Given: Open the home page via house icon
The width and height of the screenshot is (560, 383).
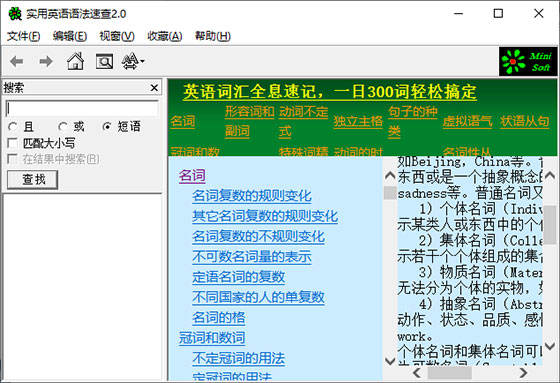Looking at the screenshot, I should point(75,61).
